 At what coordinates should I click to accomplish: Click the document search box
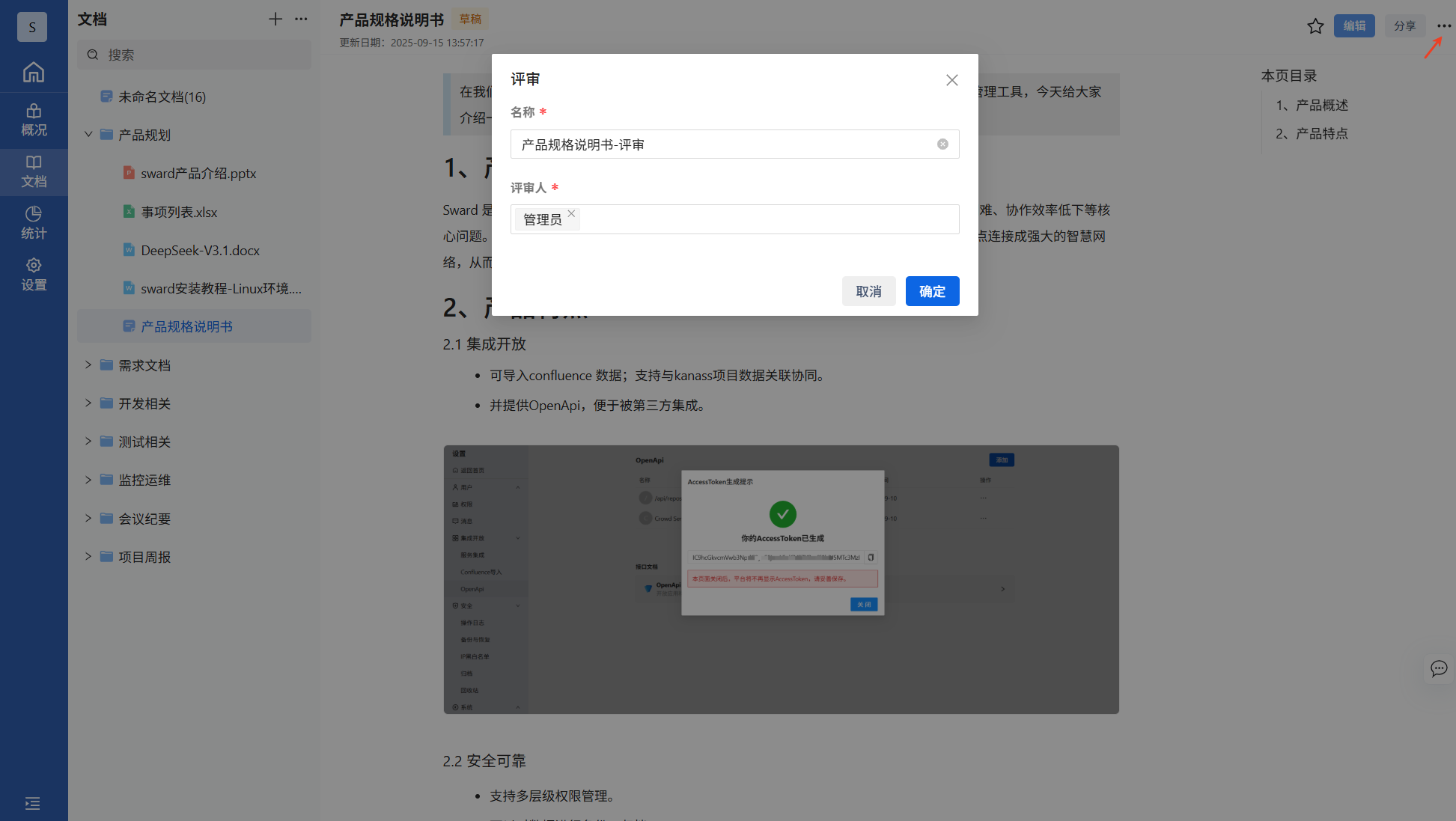(x=195, y=55)
